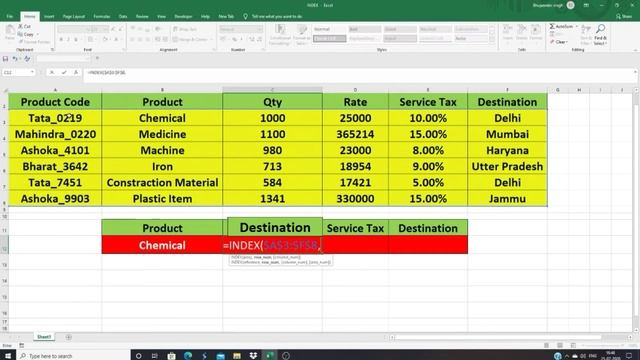Image resolution: width=640 pixels, height=360 pixels.
Task: Toggle Bold formatting in Font group
Action: click(x=61, y=40)
